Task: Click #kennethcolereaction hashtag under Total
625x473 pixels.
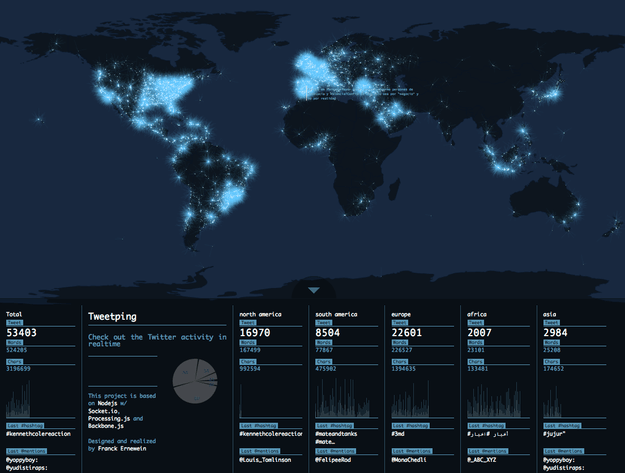Action: 38,434
